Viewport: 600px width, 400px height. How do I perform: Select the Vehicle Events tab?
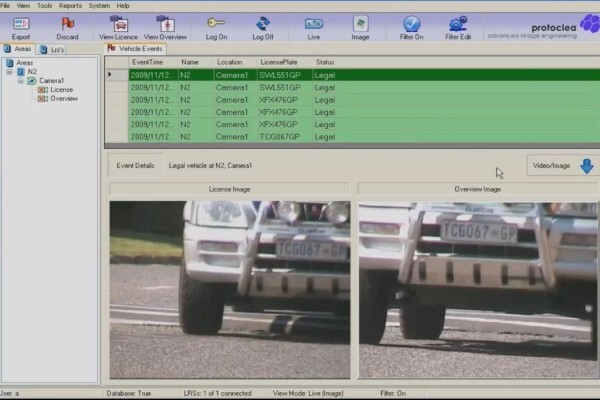[x=135, y=49]
